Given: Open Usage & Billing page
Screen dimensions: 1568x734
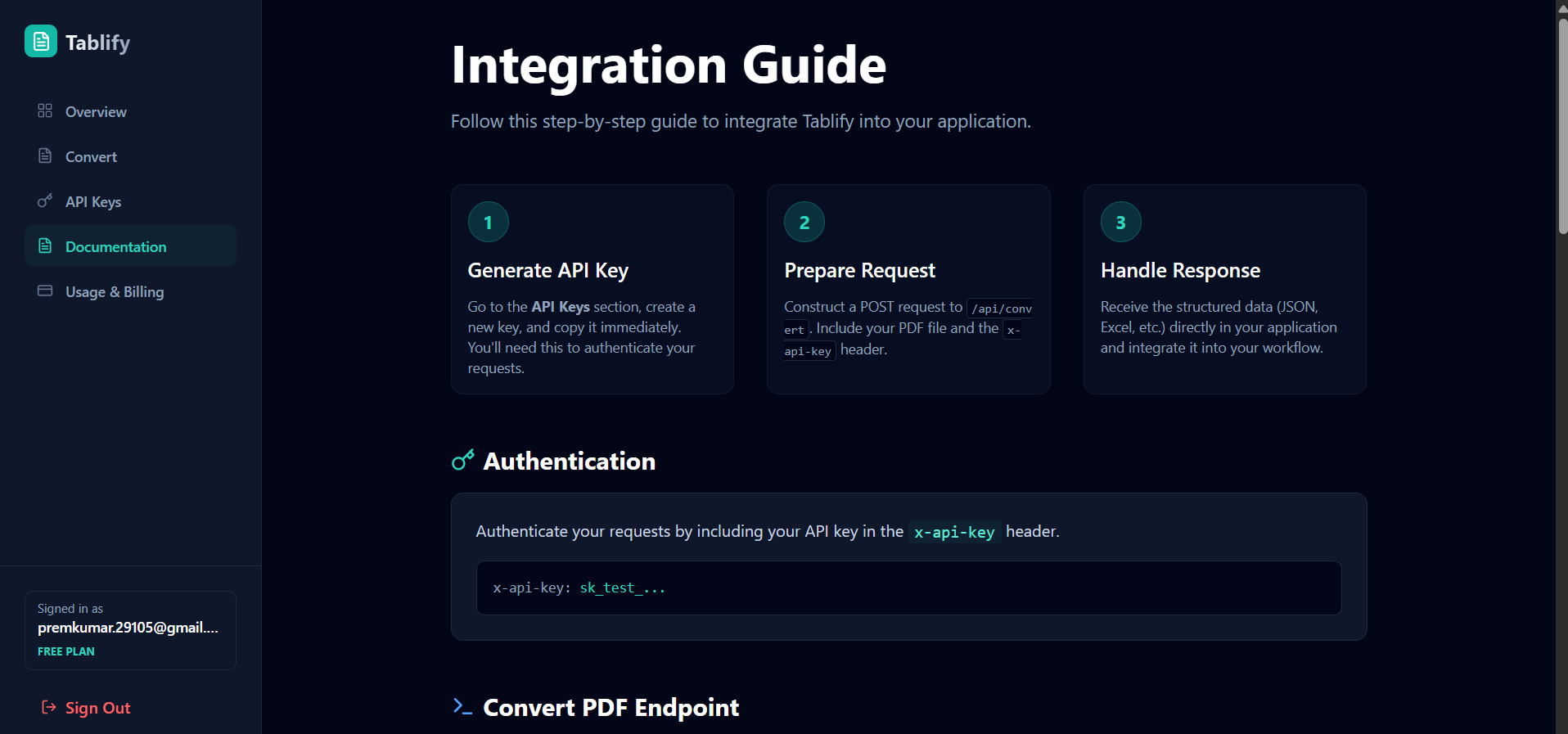Looking at the screenshot, I should 131,291.
